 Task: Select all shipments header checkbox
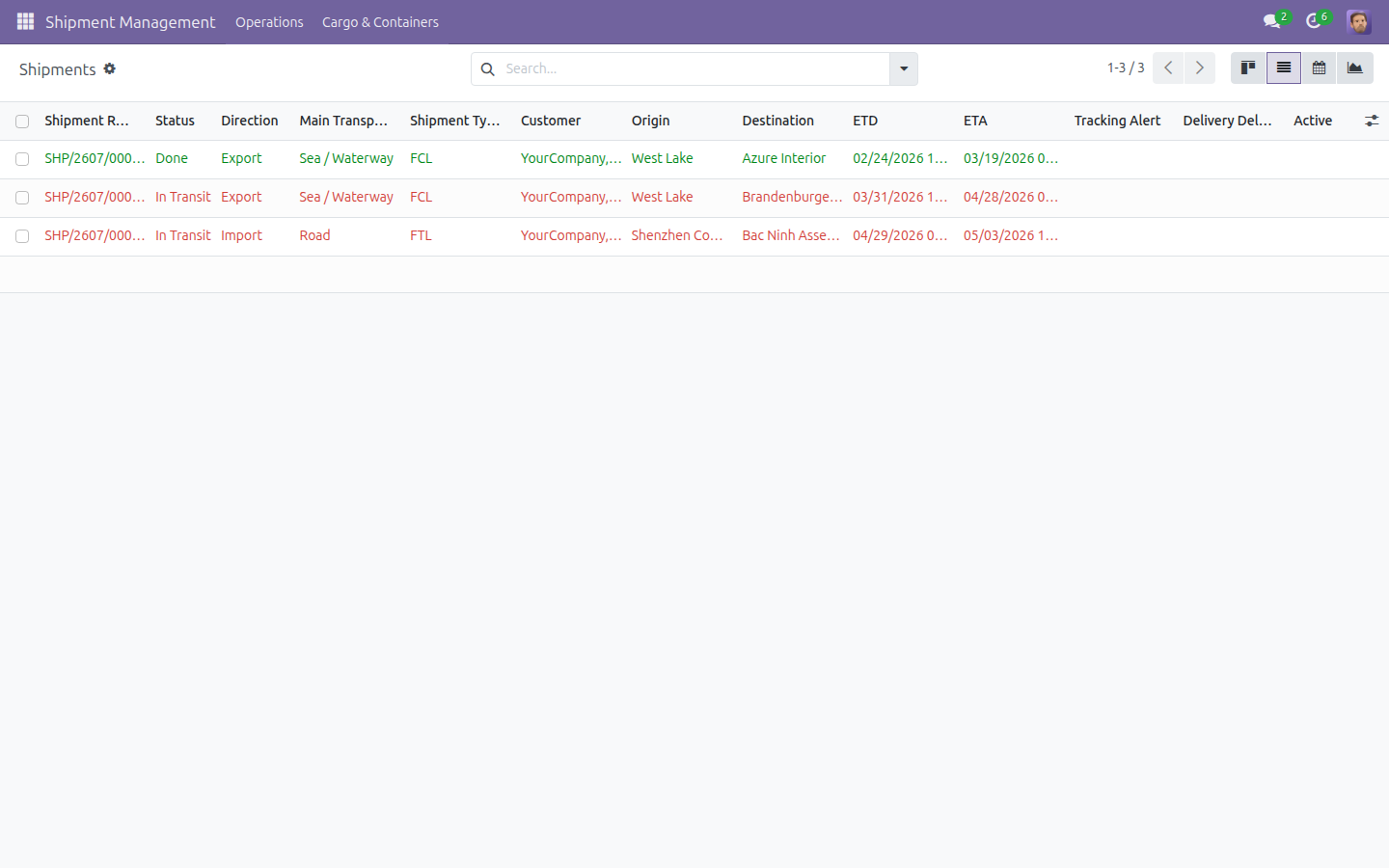point(22,122)
